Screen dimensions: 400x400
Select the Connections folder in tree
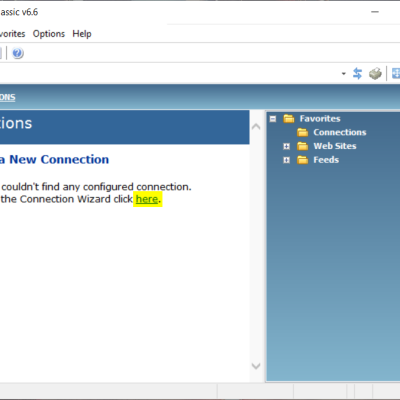click(x=340, y=132)
